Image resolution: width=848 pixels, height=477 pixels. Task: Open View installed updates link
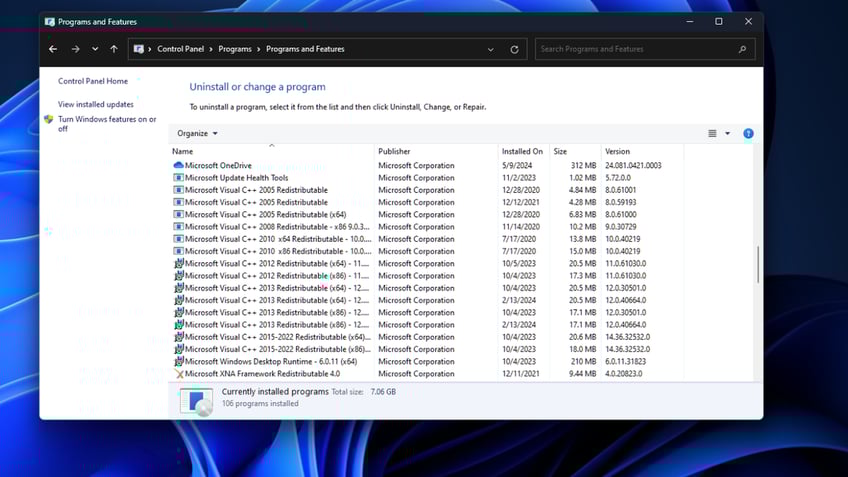point(96,104)
